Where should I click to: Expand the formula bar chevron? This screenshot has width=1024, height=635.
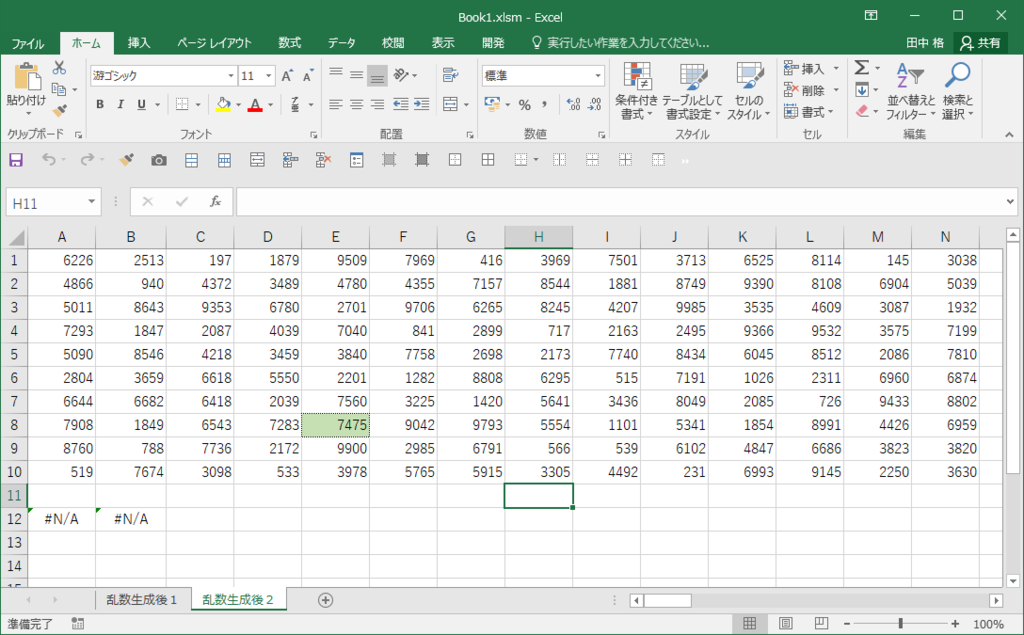tap(1010, 202)
